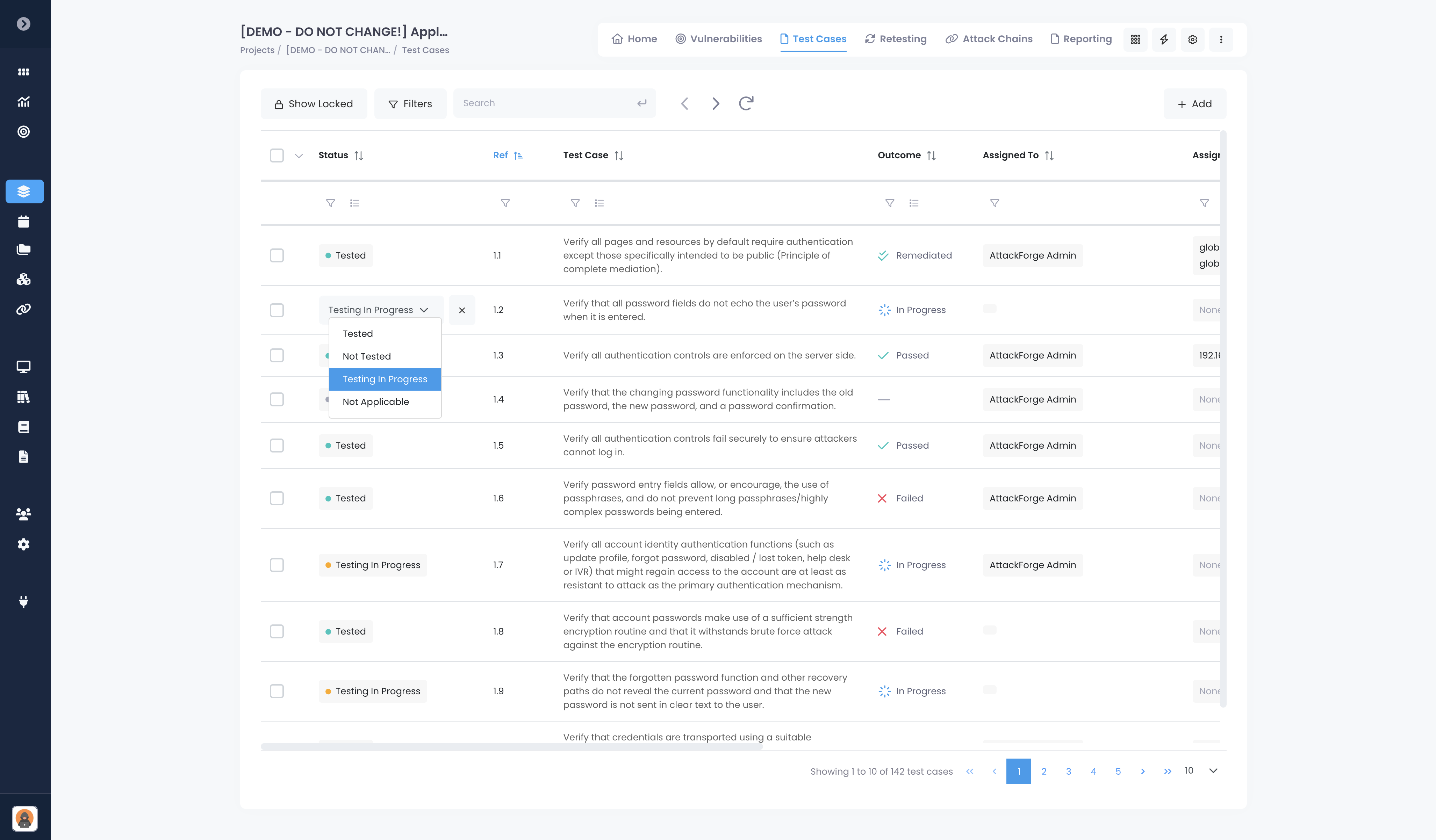Check the box for test case 1.8
Image resolution: width=1436 pixels, height=840 pixels.
277,631
